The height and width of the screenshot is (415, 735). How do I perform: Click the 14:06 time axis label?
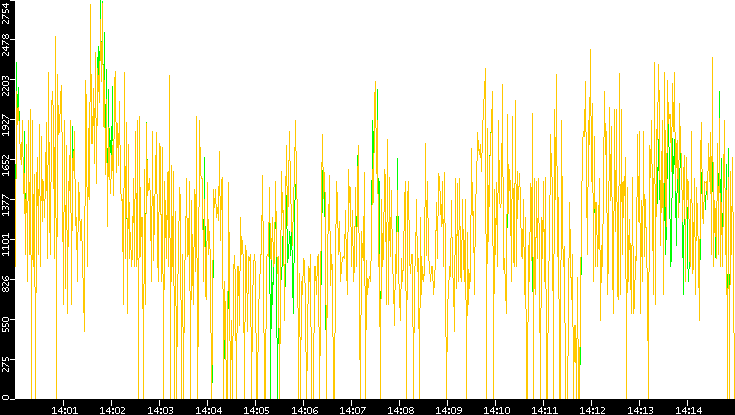pos(304,410)
